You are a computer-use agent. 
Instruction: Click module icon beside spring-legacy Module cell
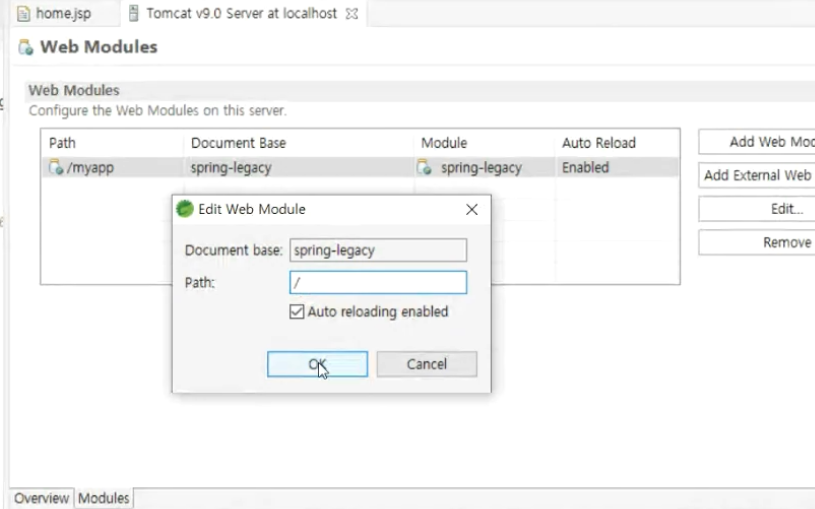pyautogui.click(x=424, y=167)
